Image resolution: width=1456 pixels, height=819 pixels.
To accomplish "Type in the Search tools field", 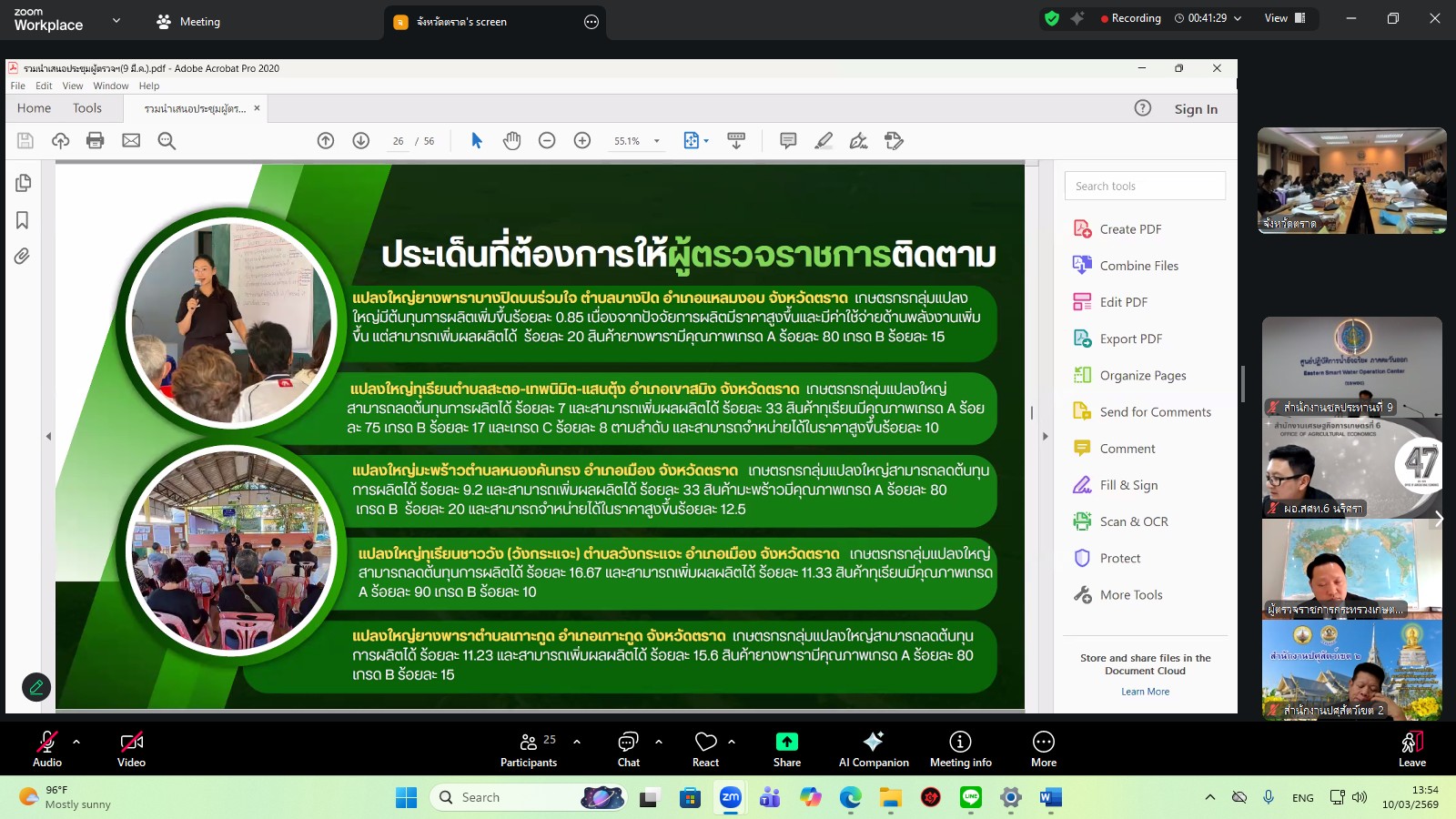I will pos(1145,186).
